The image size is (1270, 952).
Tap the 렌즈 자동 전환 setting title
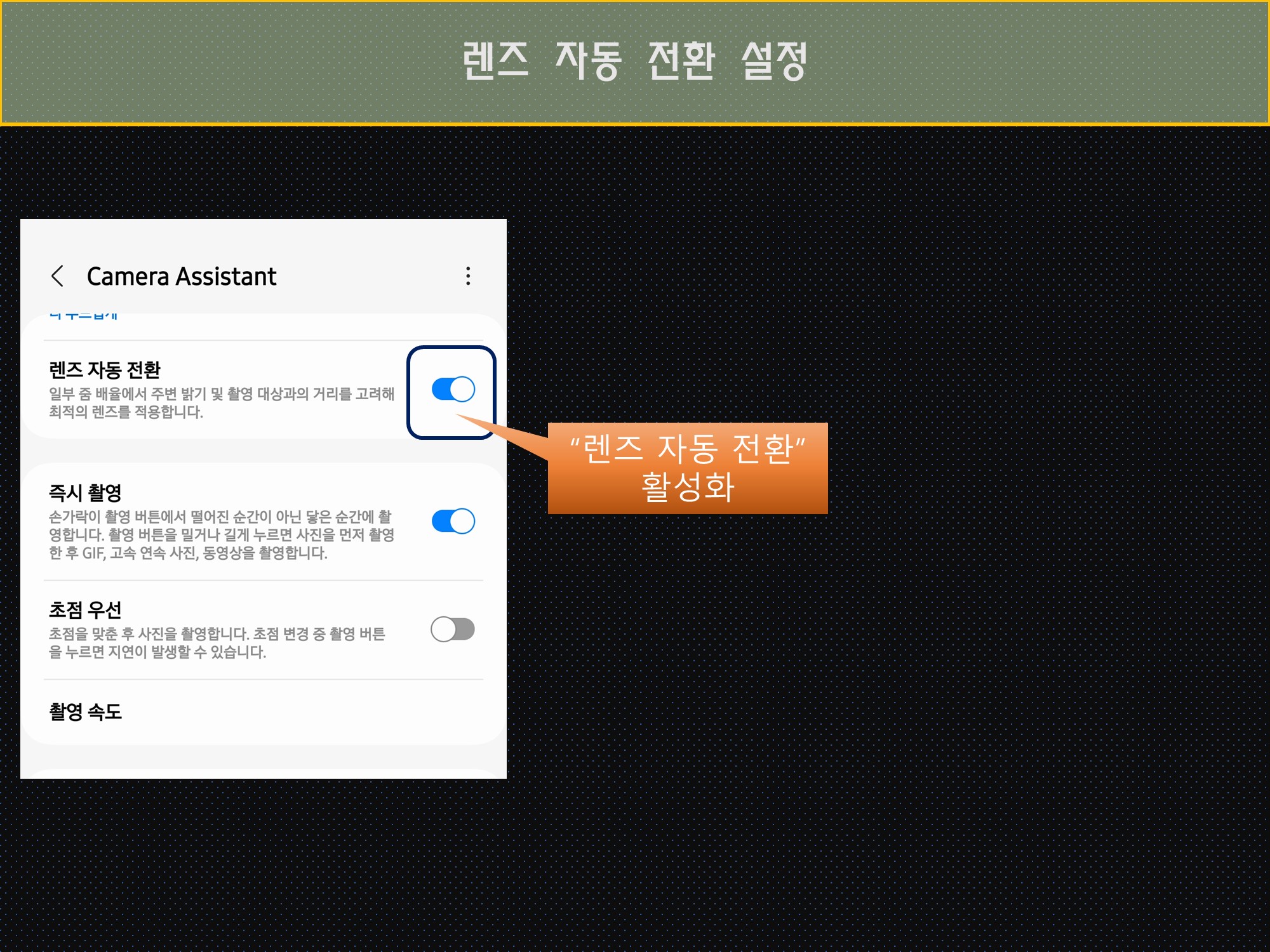tap(105, 370)
